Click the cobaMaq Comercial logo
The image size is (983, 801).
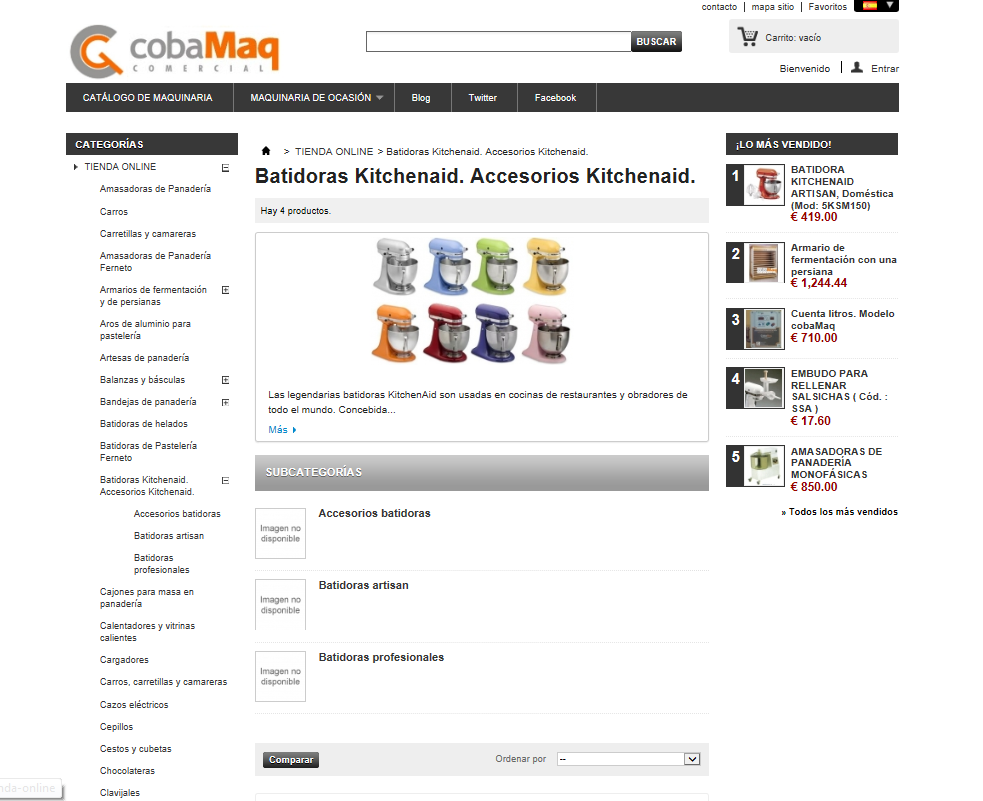point(174,51)
